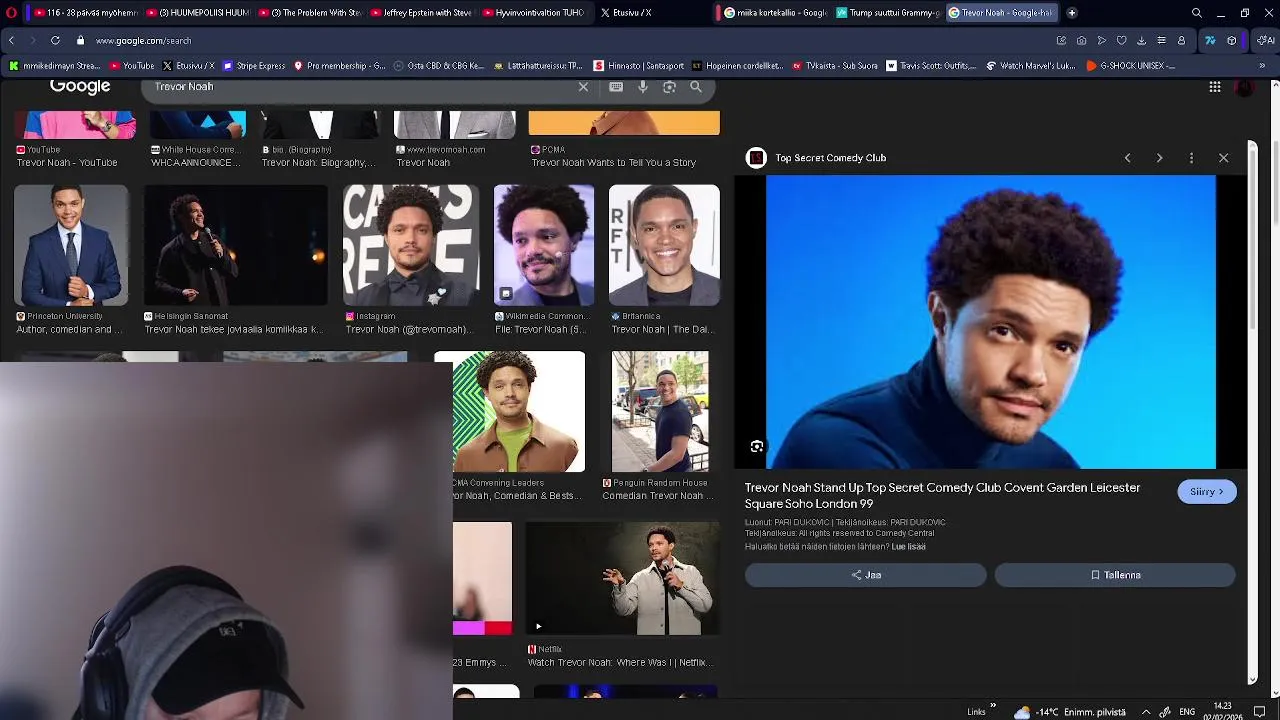Open the three-dot preview options menu

pyautogui.click(x=1191, y=158)
